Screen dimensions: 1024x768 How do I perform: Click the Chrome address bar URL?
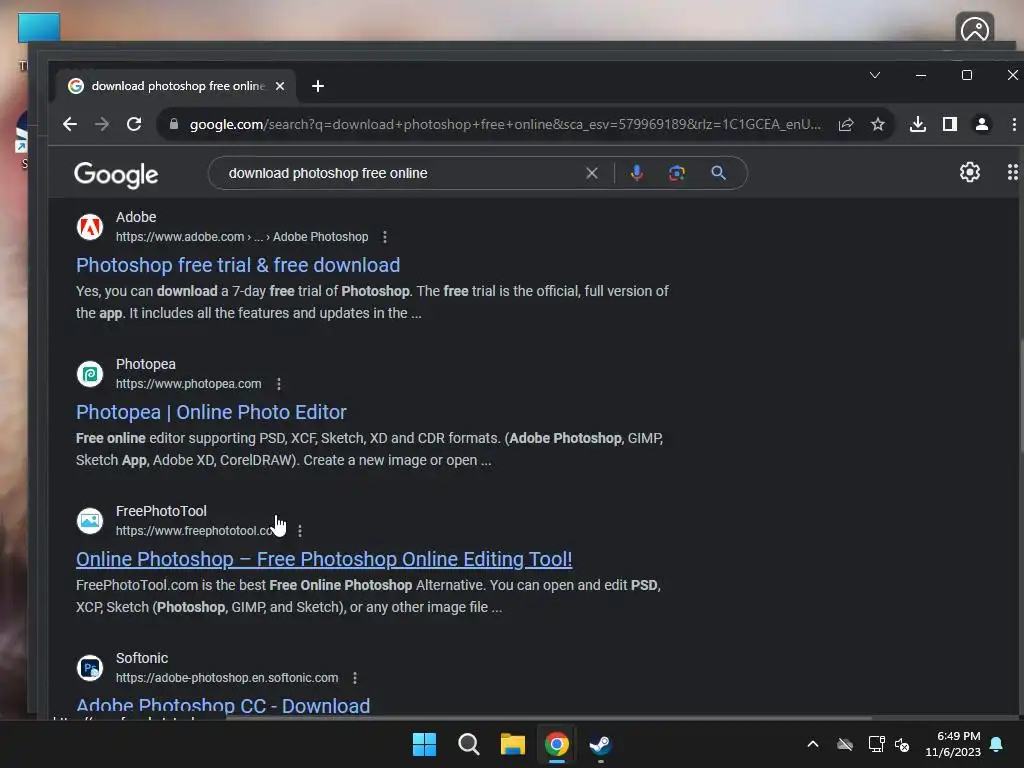[504, 124]
